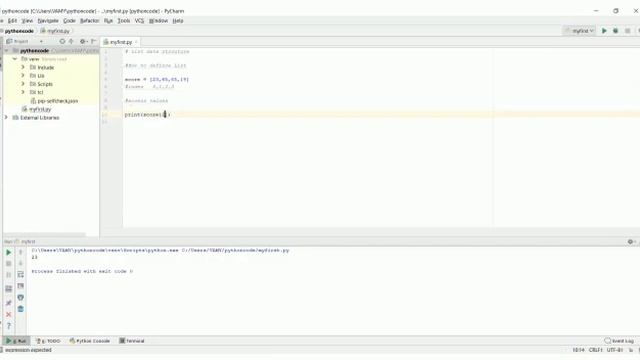Open the Tools menu
The width and height of the screenshot is (640, 360).
[124, 21]
